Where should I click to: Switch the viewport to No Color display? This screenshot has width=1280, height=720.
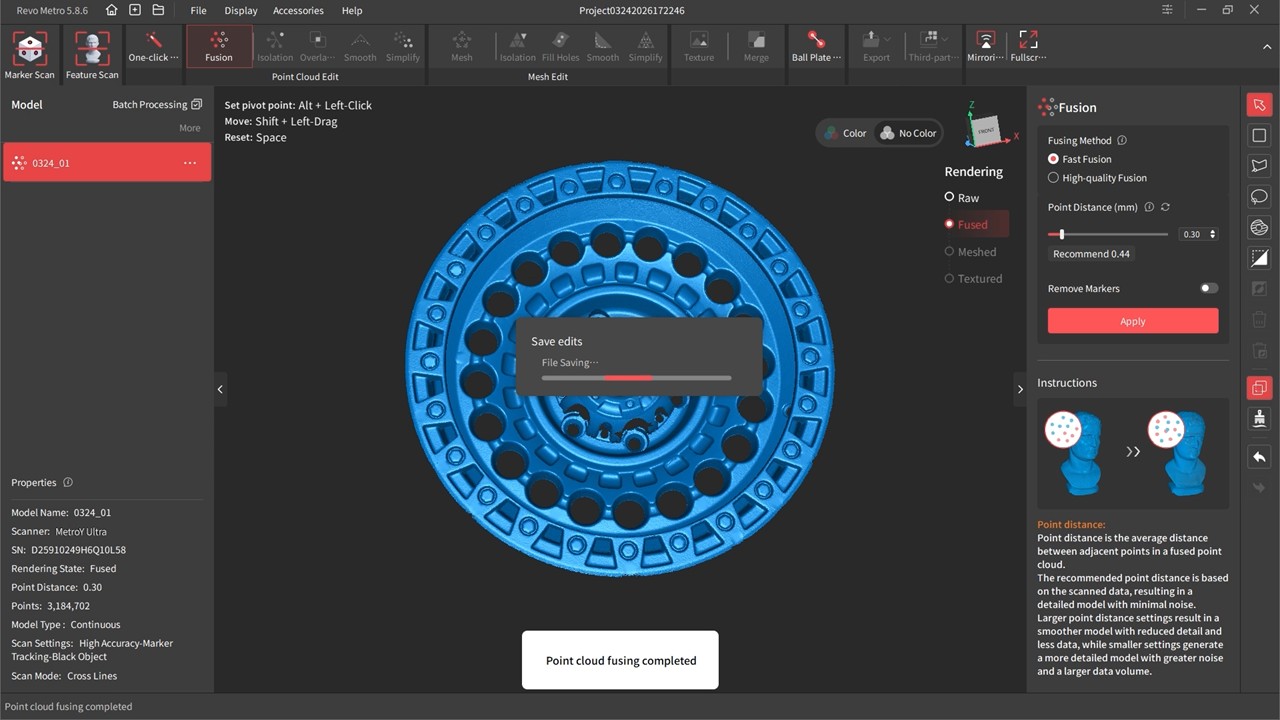908,133
